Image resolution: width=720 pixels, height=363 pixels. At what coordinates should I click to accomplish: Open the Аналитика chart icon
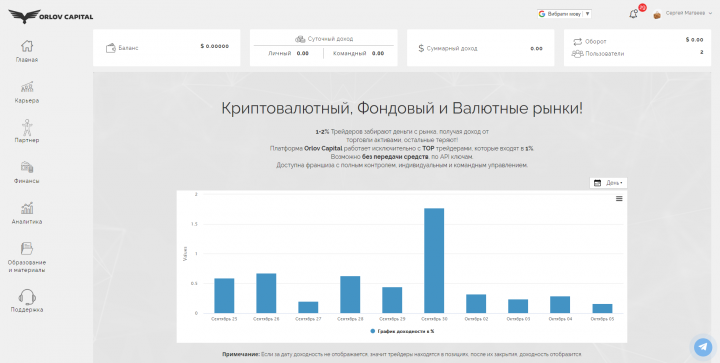pos(27,208)
